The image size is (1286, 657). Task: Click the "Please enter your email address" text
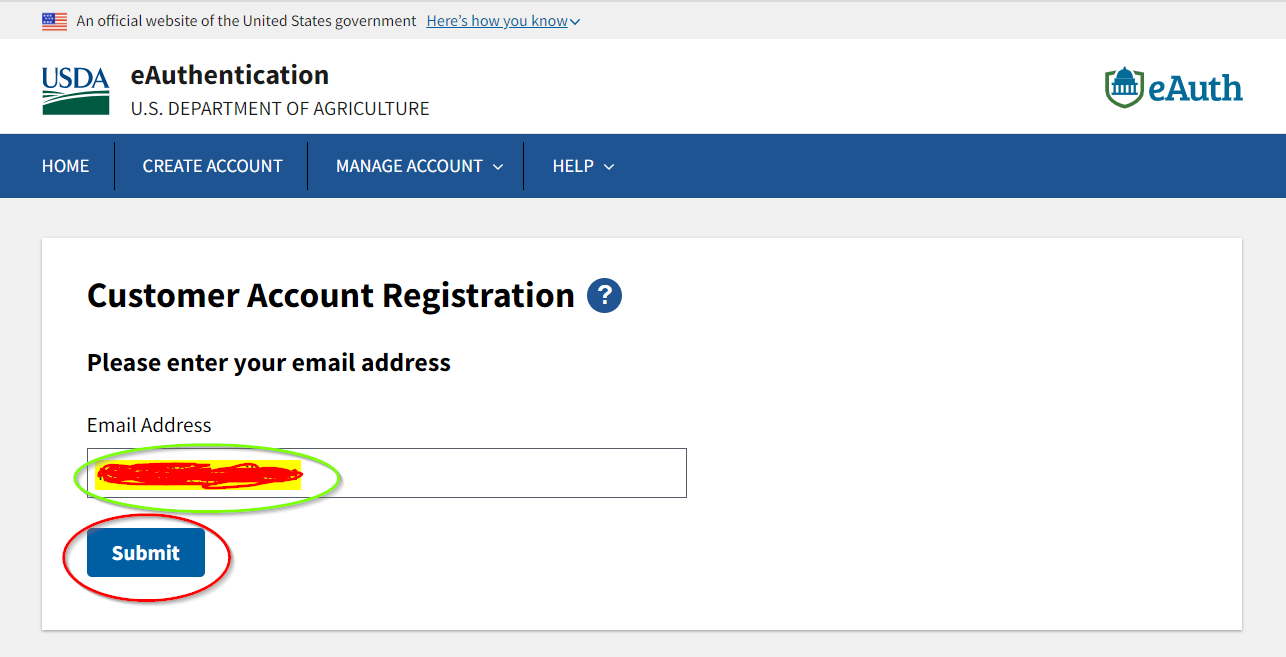(269, 362)
